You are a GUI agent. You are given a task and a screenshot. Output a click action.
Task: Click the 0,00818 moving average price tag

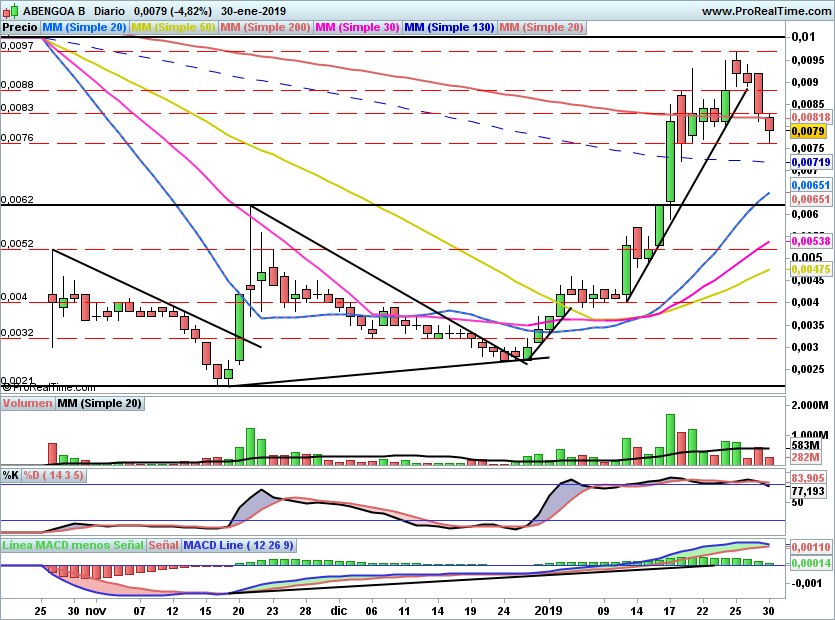[808, 117]
